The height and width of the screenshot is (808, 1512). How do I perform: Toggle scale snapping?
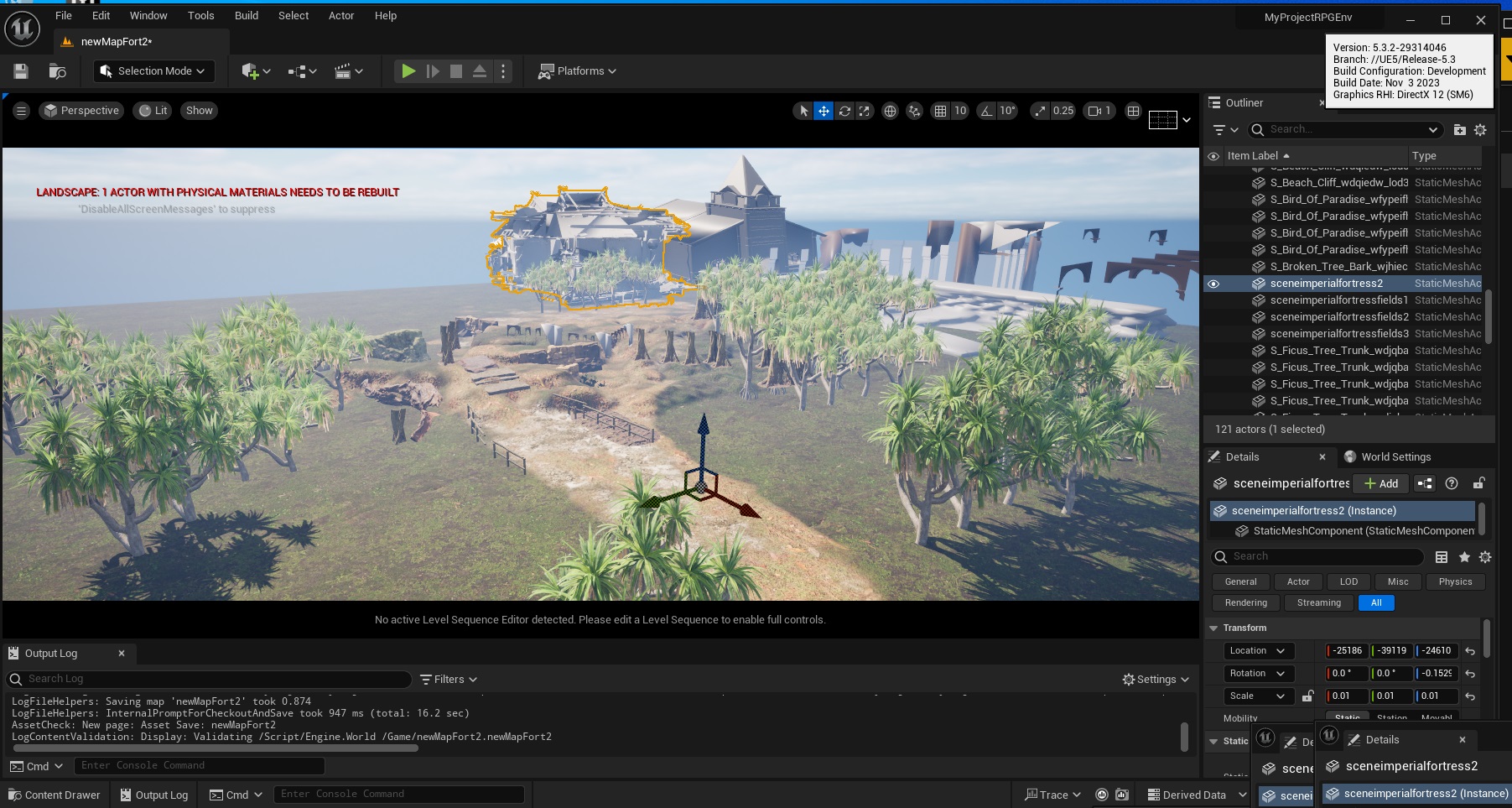tap(1040, 111)
